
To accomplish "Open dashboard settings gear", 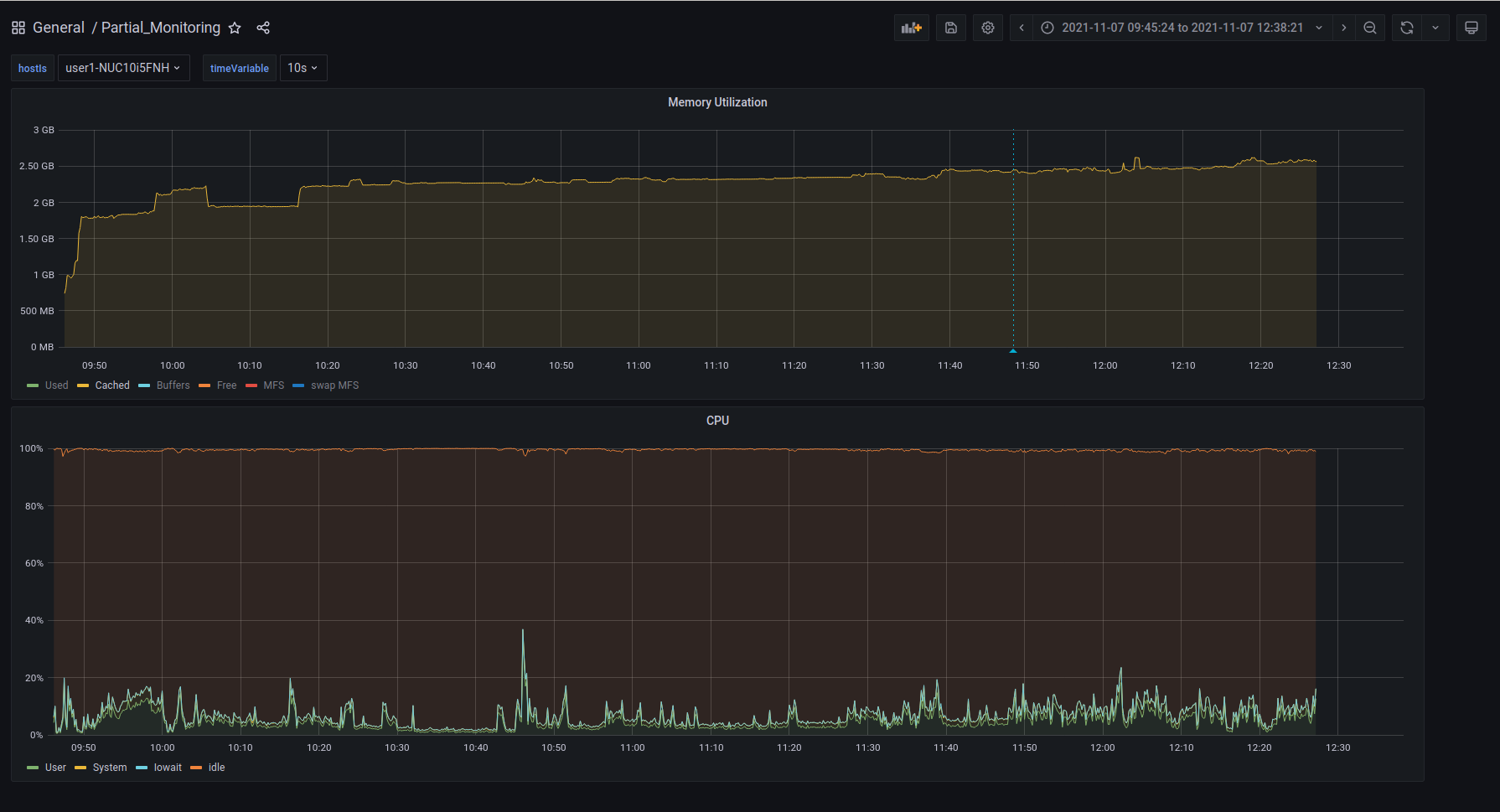I will (988, 28).
